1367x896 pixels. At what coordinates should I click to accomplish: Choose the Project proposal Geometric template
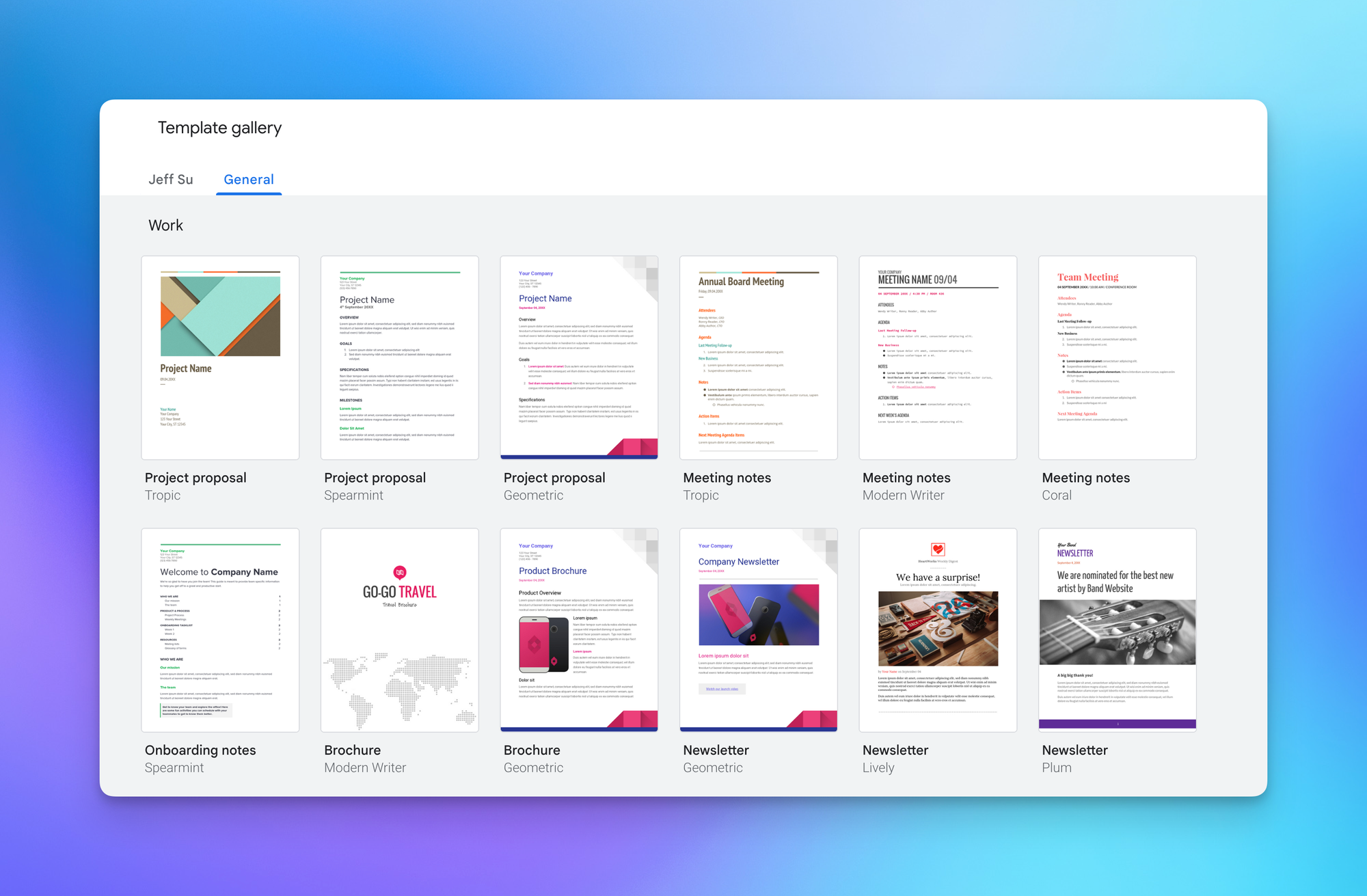[x=579, y=357]
